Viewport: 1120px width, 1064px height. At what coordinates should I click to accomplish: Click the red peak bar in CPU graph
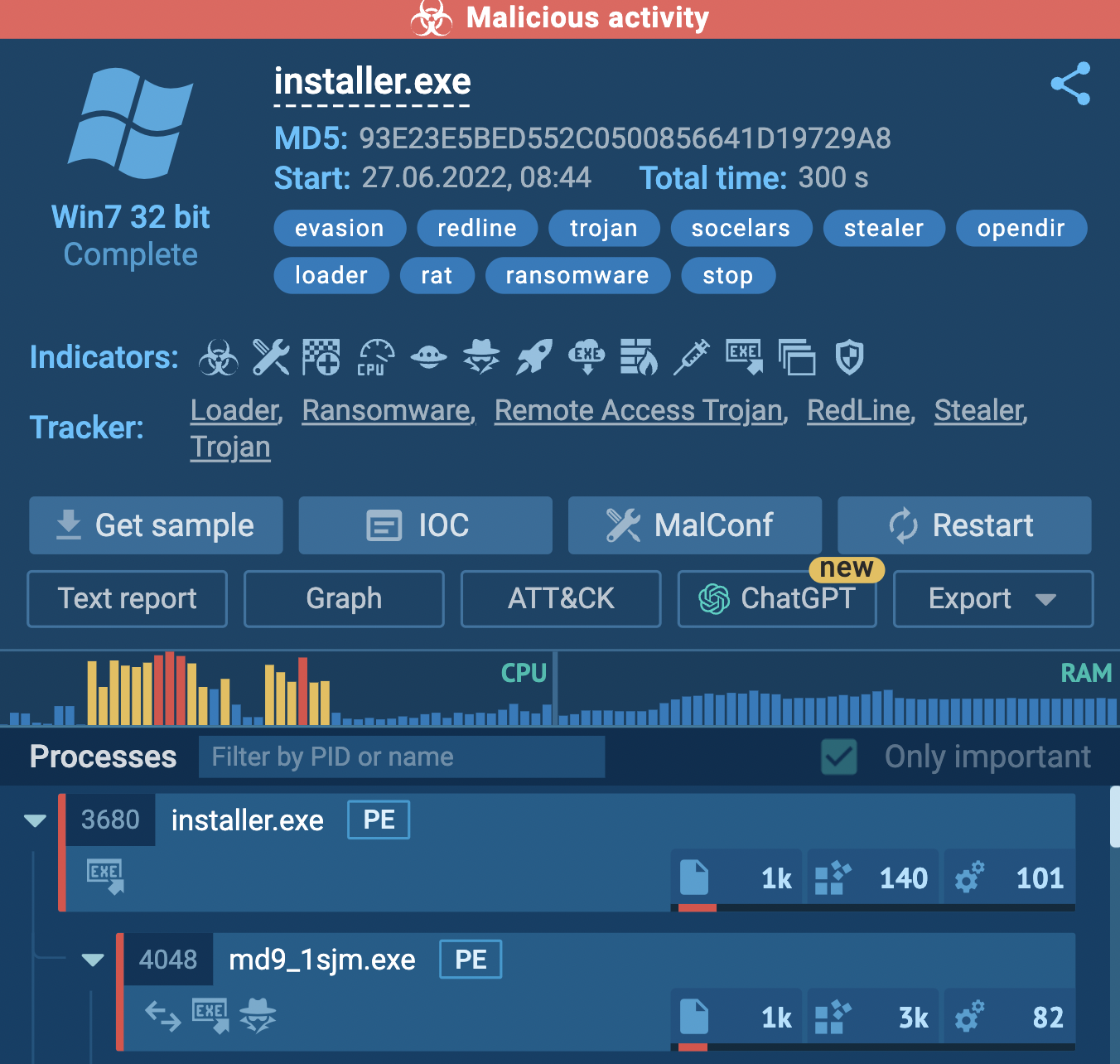tap(170, 689)
